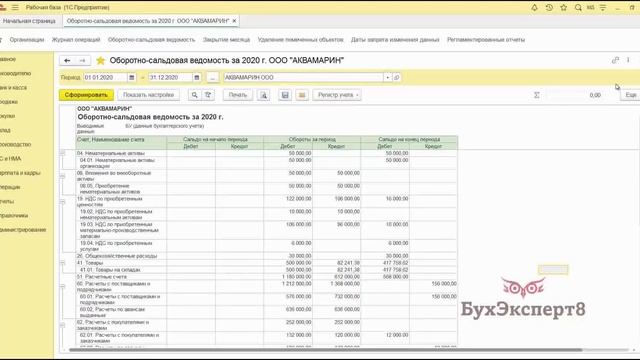Open Справочники sidebar section
This screenshot has width=640, height=360.
point(14,216)
